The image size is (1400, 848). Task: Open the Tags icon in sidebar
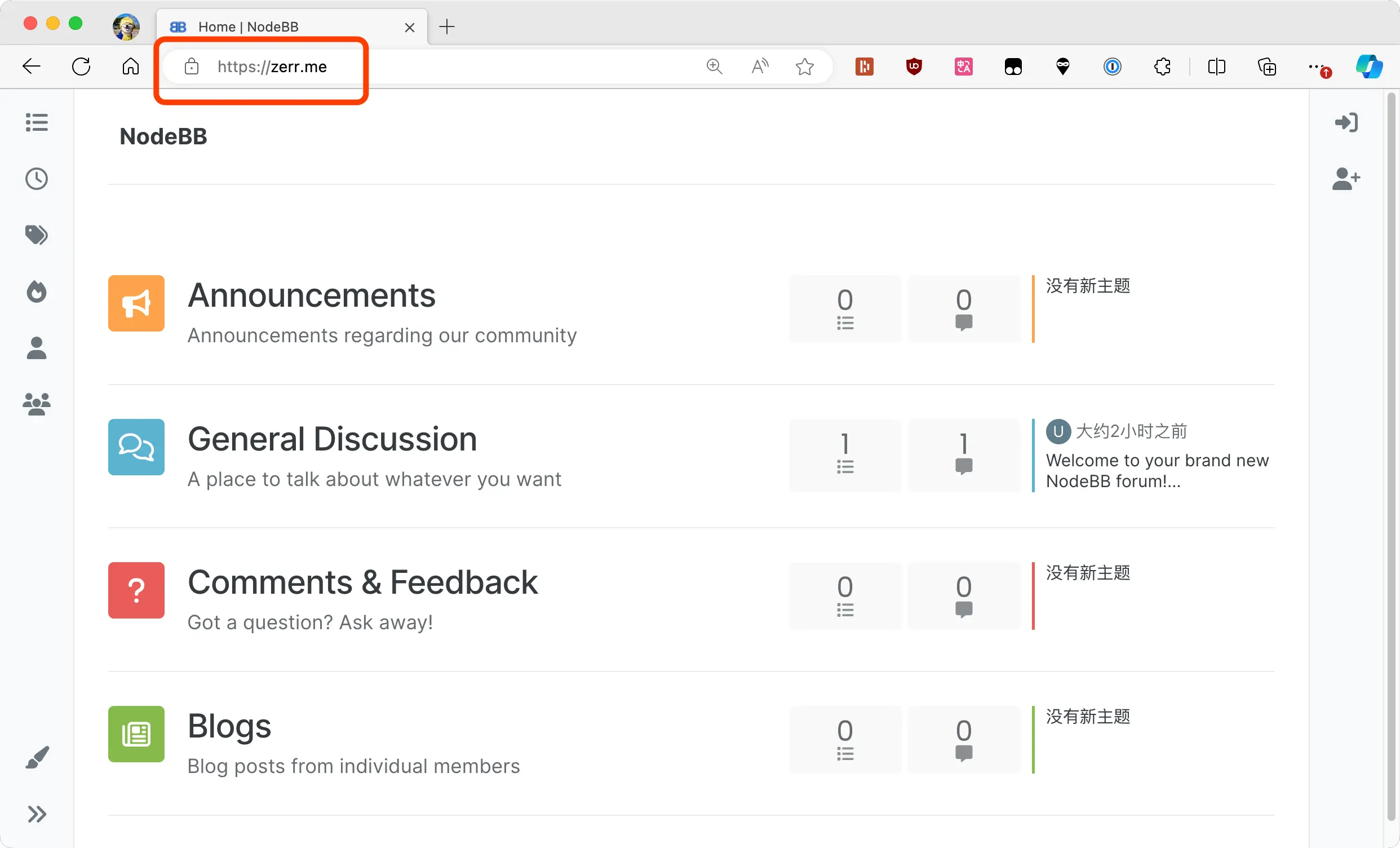pyautogui.click(x=37, y=235)
